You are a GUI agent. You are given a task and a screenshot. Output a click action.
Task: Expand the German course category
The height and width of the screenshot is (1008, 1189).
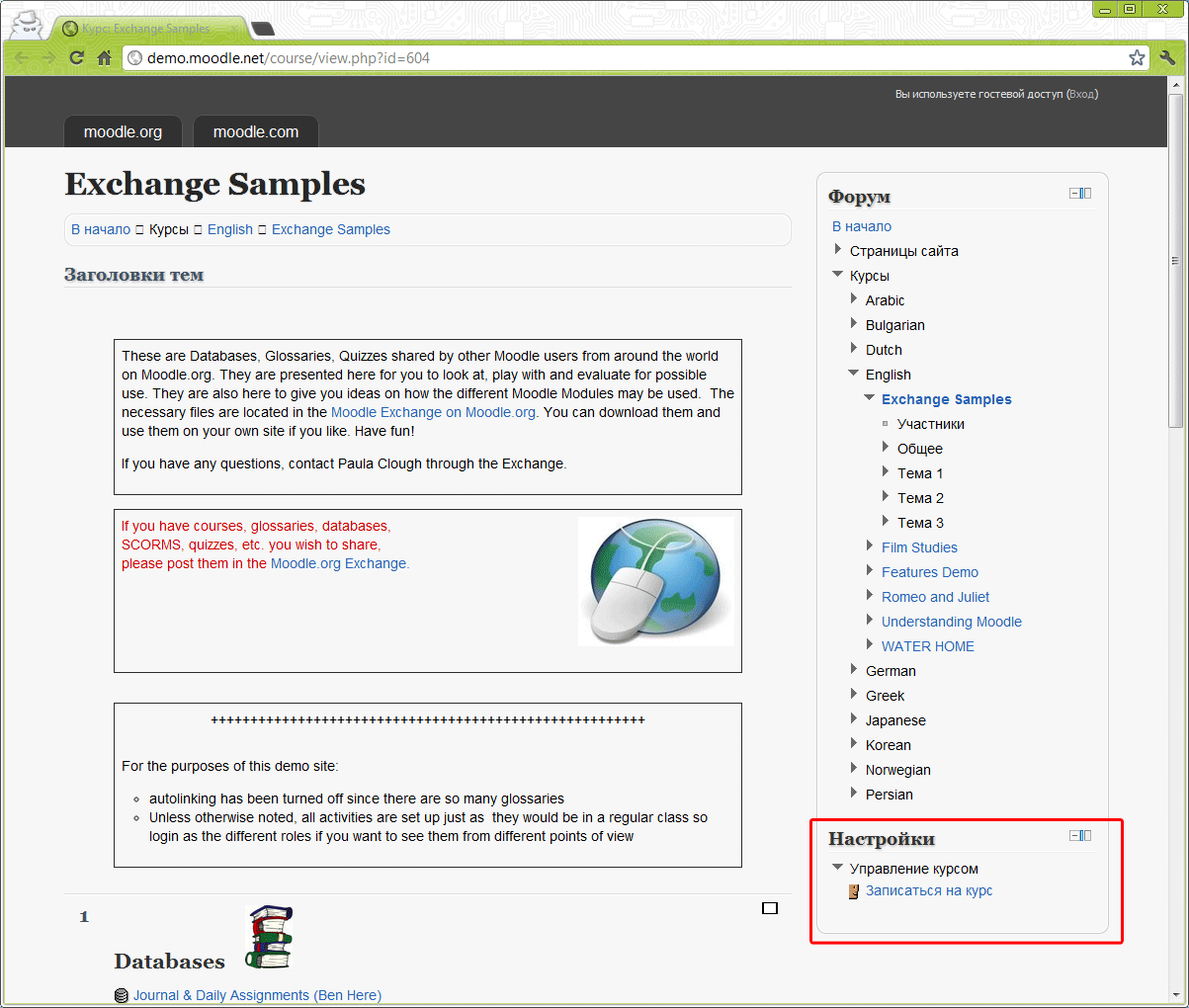coord(854,670)
